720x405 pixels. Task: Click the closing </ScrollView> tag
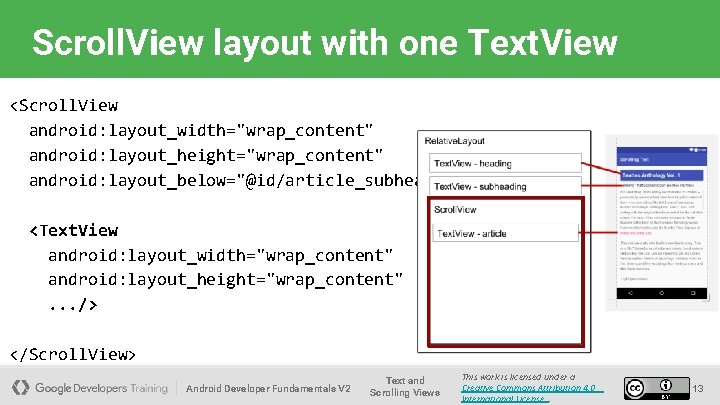tap(73, 354)
